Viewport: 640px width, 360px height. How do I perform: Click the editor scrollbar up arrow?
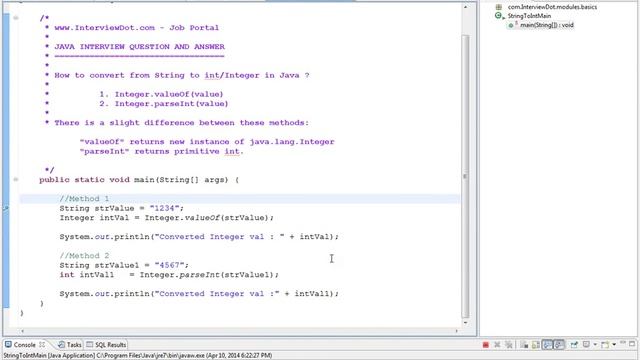465,7
